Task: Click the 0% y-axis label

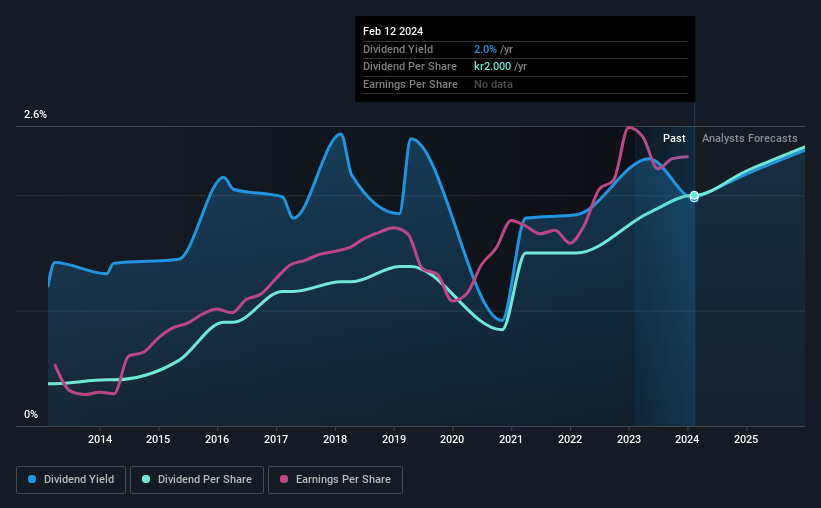Action: 31,414
